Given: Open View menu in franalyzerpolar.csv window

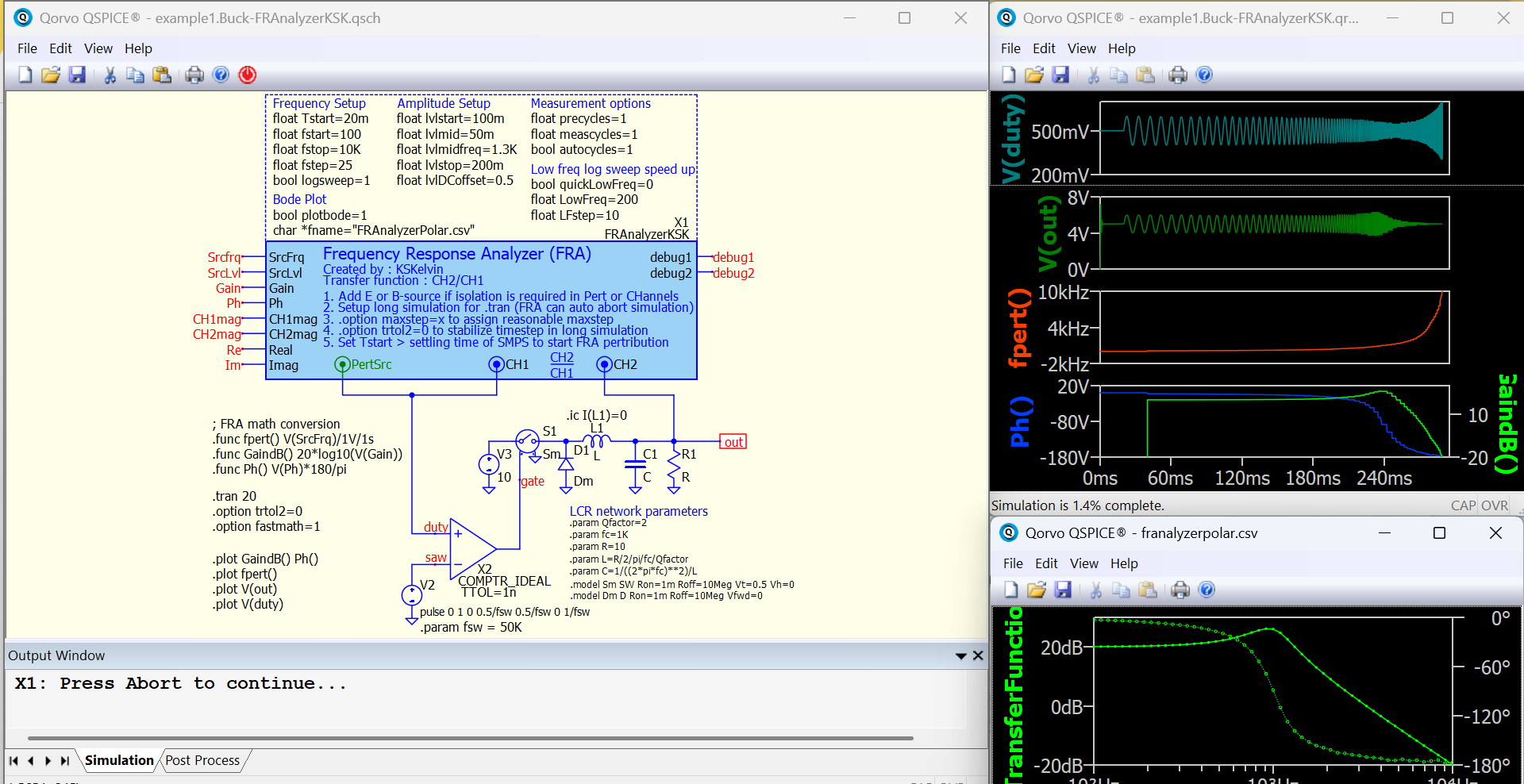Looking at the screenshot, I should pos(1084,563).
